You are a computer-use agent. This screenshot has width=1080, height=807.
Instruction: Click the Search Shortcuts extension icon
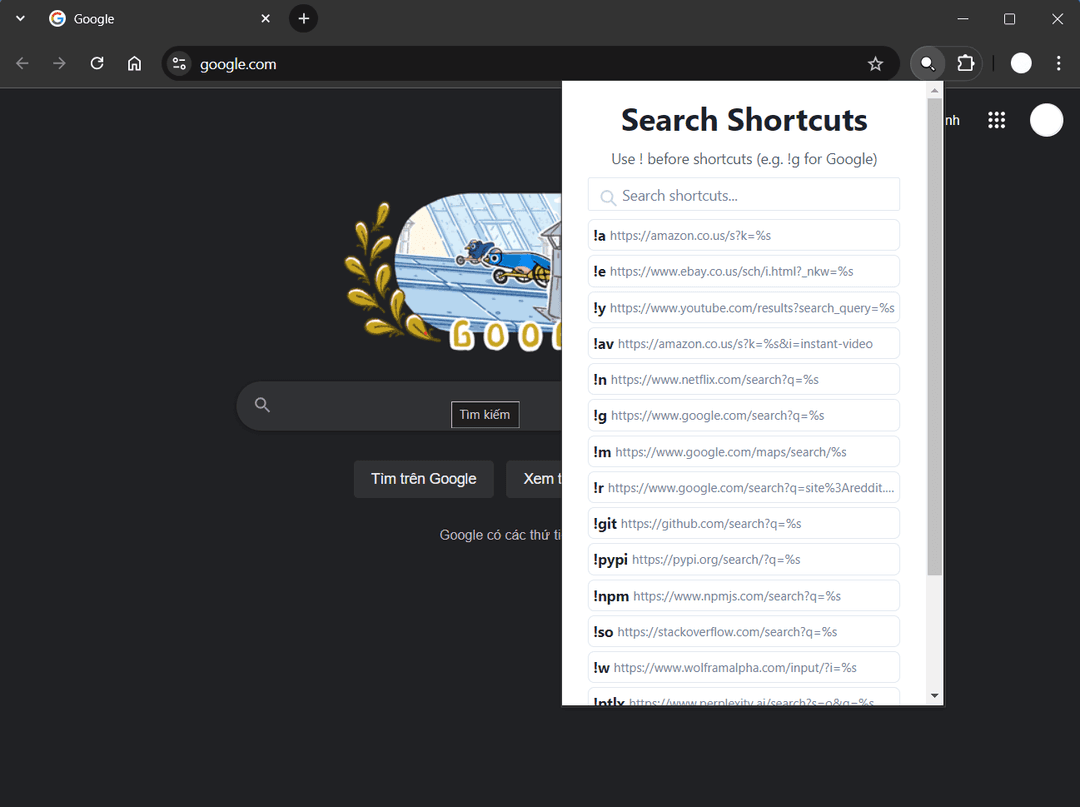[x=928, y=64]
